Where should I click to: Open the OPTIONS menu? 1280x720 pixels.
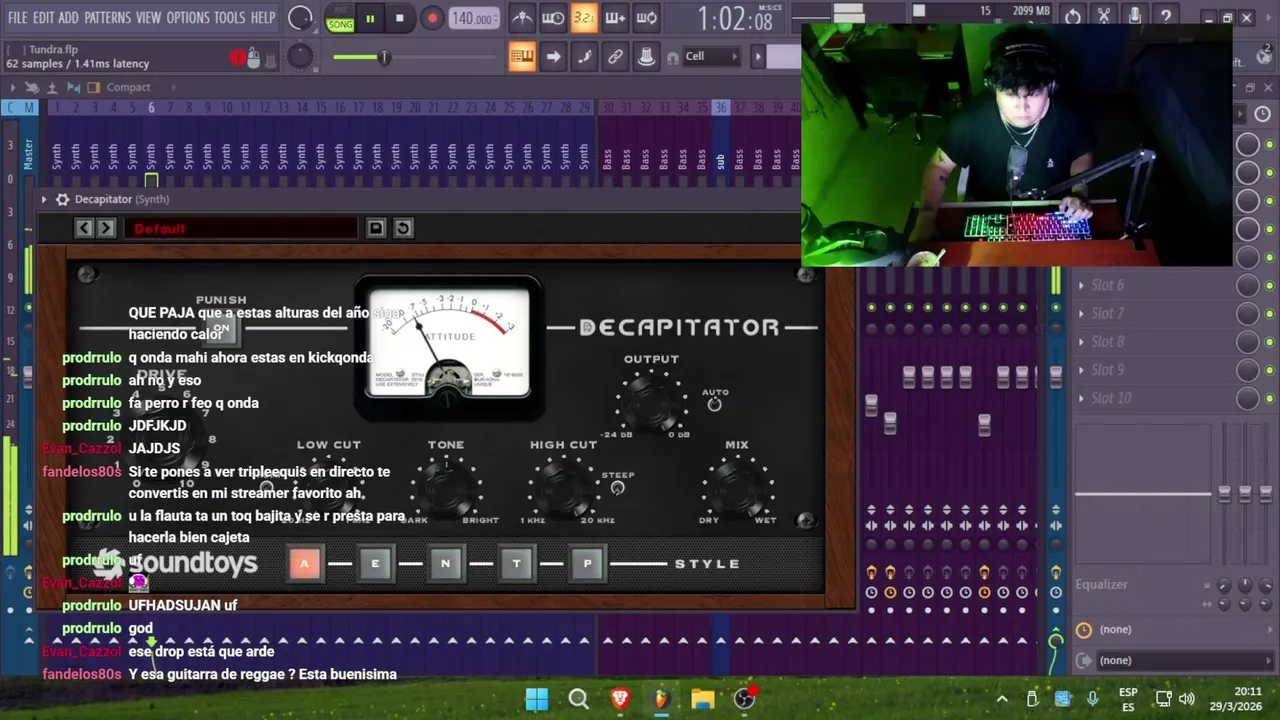click(x=187, y=18)
